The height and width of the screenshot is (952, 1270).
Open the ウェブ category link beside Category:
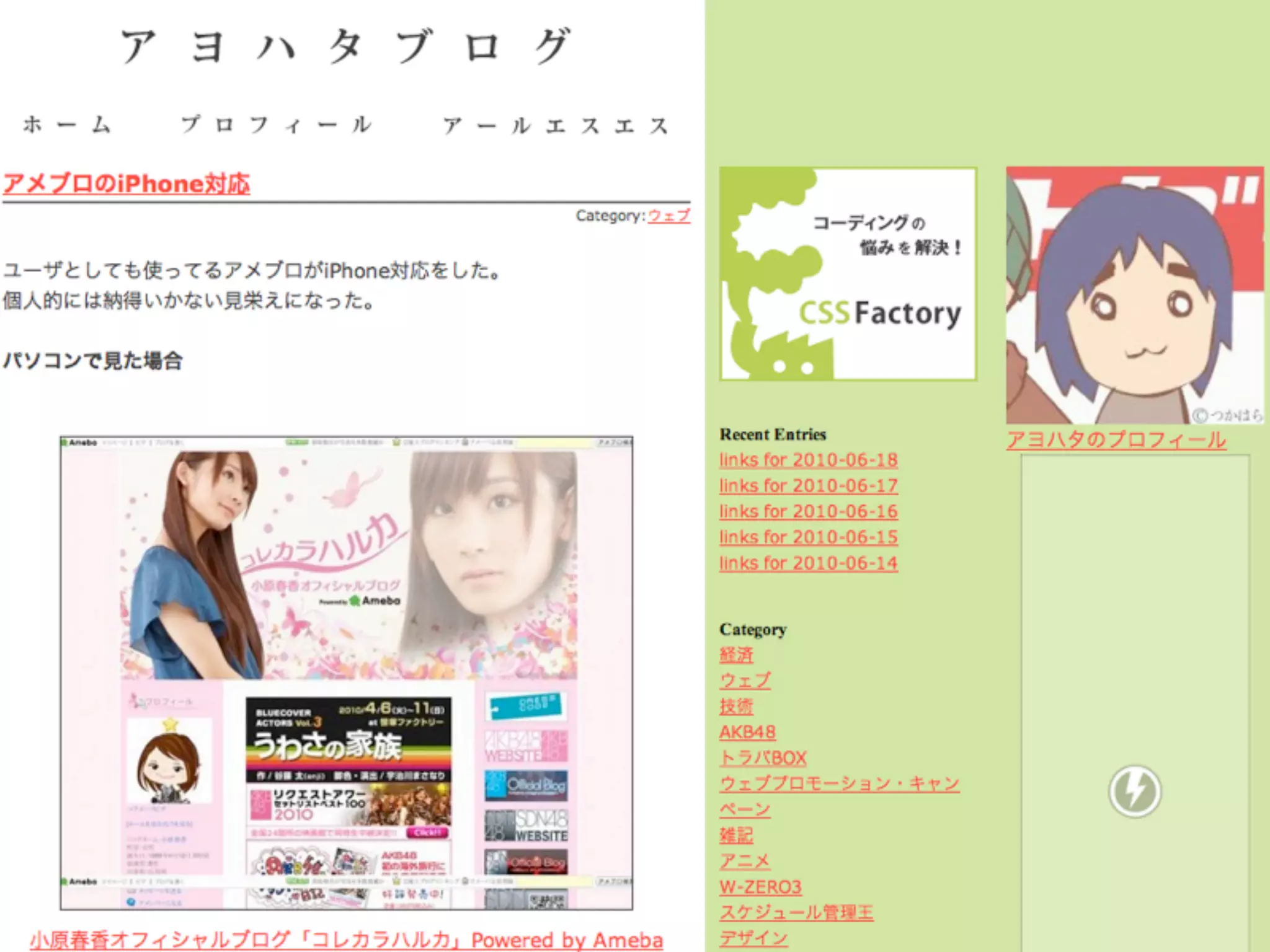click(669, 216)
